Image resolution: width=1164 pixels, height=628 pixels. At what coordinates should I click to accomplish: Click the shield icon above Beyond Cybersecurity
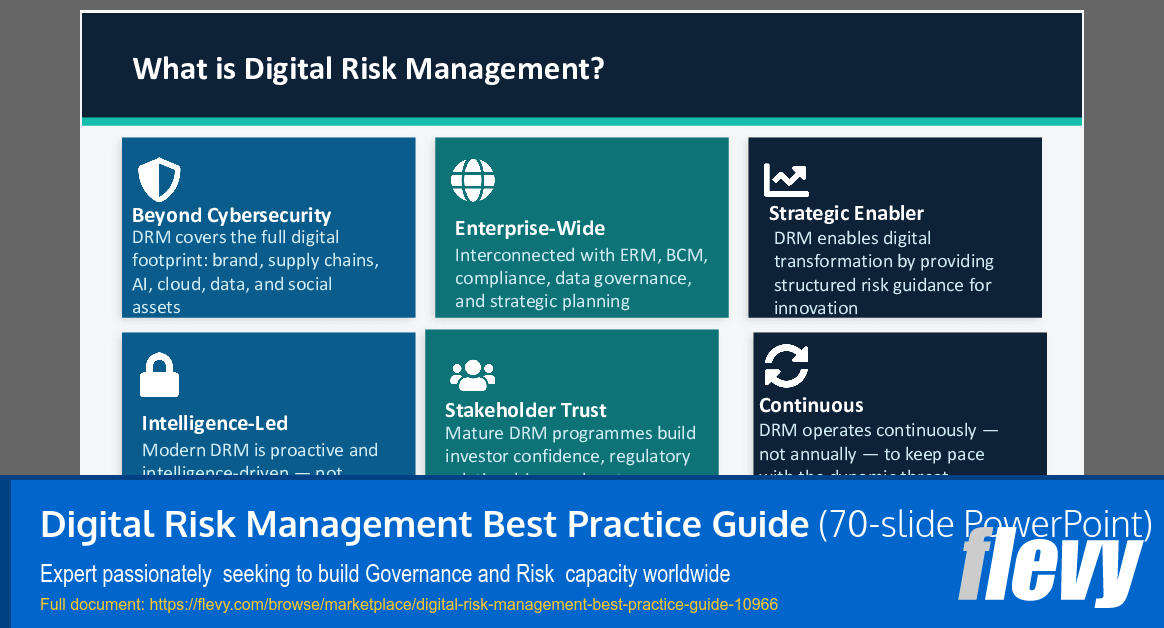click(158, 180)
